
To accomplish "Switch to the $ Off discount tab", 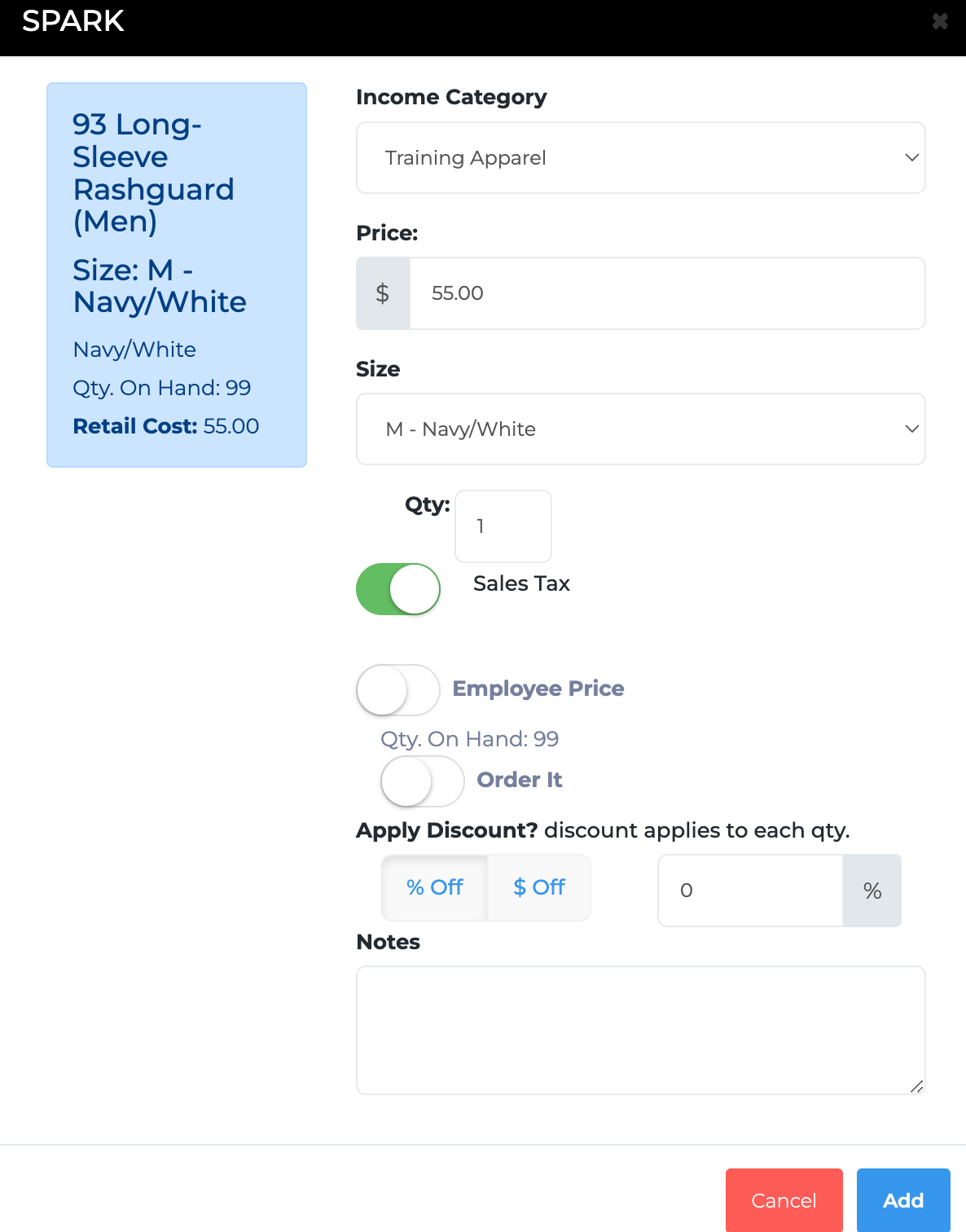I will 538,887.
